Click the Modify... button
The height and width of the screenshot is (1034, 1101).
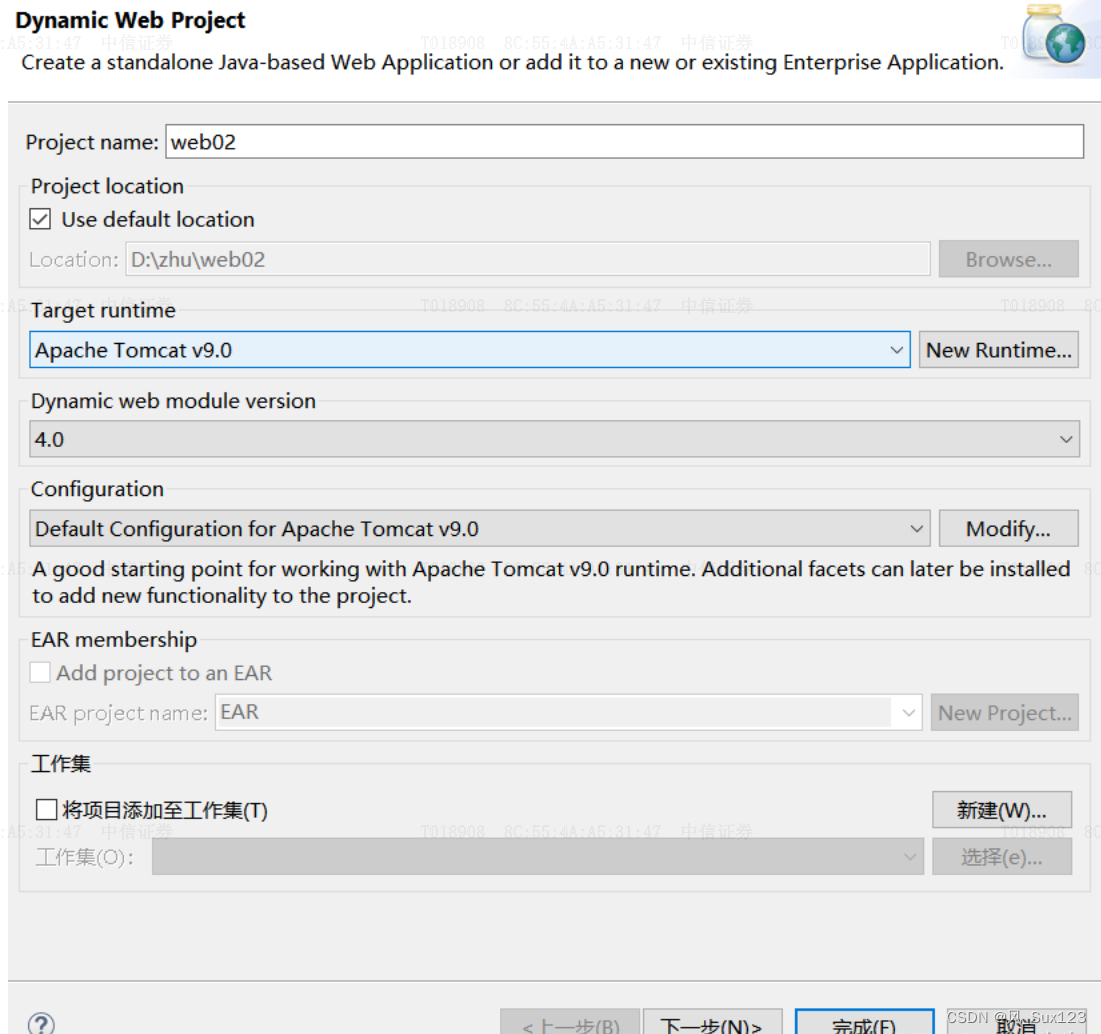click(x=1008, y=529)
